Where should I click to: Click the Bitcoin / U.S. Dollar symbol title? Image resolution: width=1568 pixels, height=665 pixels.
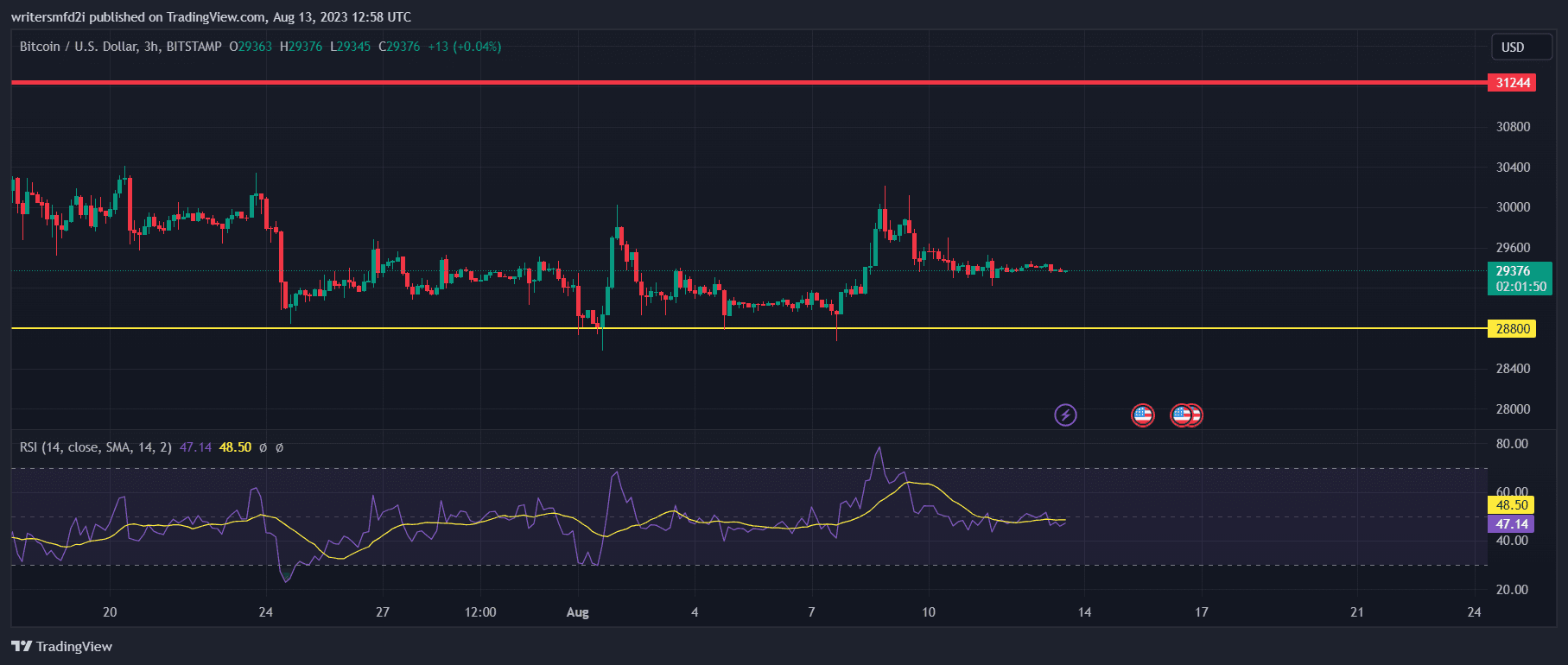120,47
